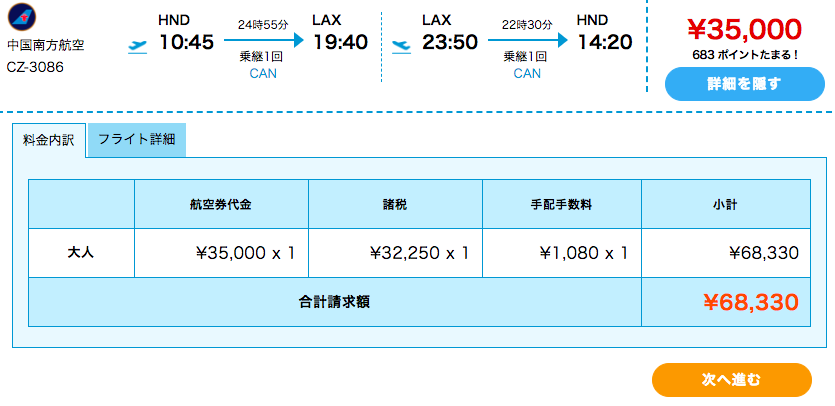This screenshot has width=835, height=406.
Task: Click the China Southern airline logo
Action: [22, 17]
